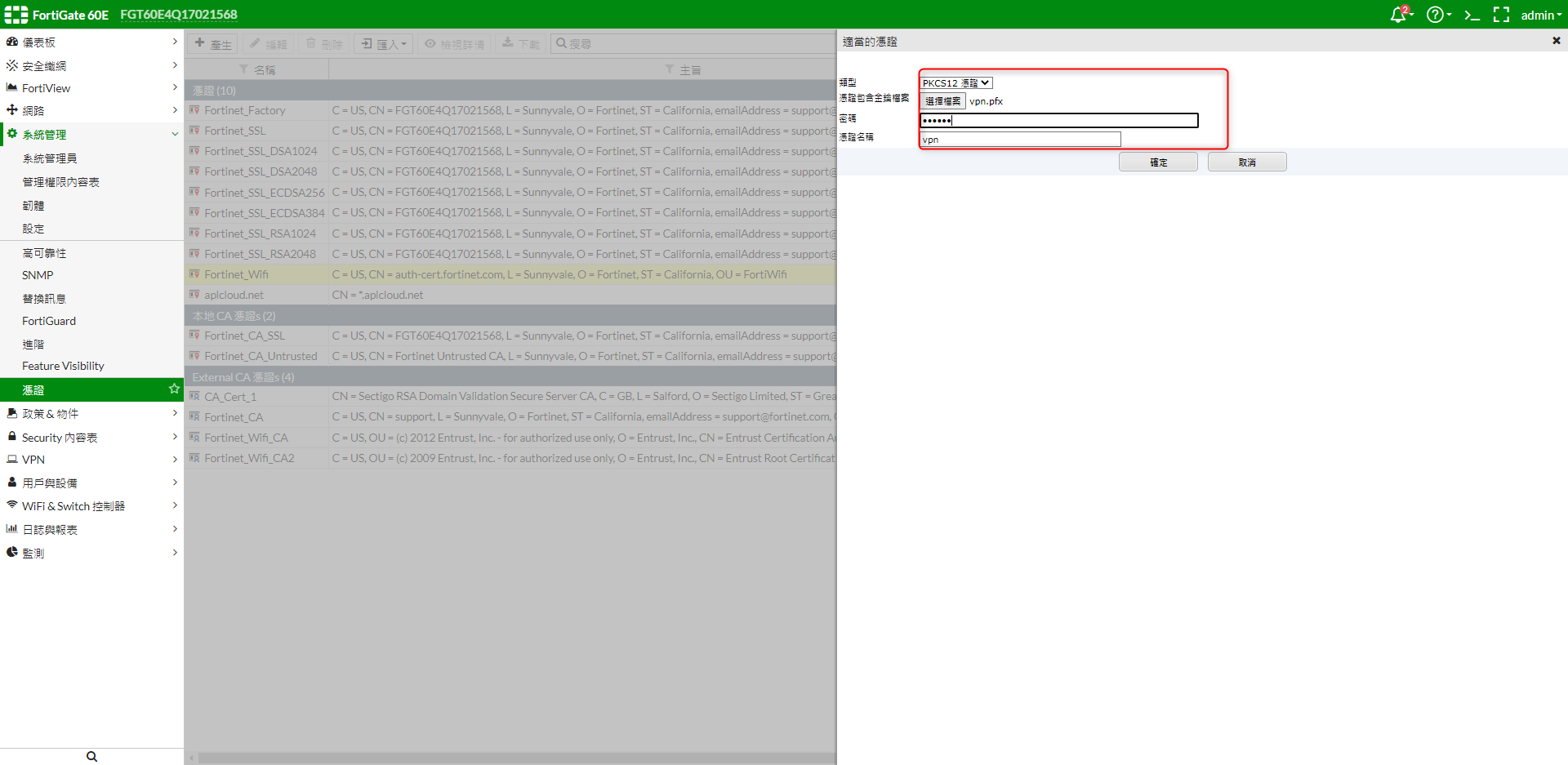Expand the VPN menu

pos(91,460)
